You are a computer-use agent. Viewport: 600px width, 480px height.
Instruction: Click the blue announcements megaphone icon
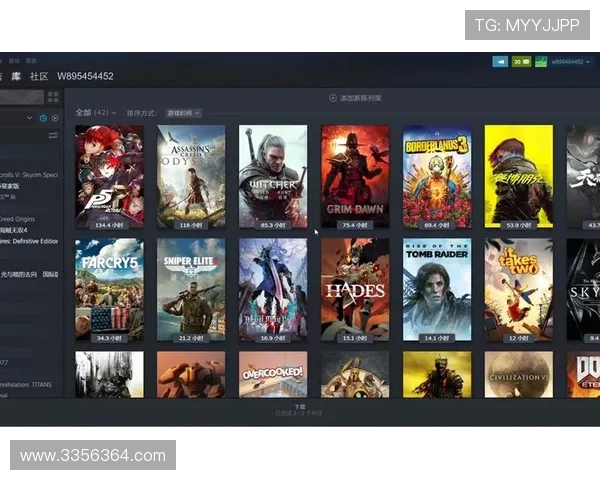click(x=501, y=61)
